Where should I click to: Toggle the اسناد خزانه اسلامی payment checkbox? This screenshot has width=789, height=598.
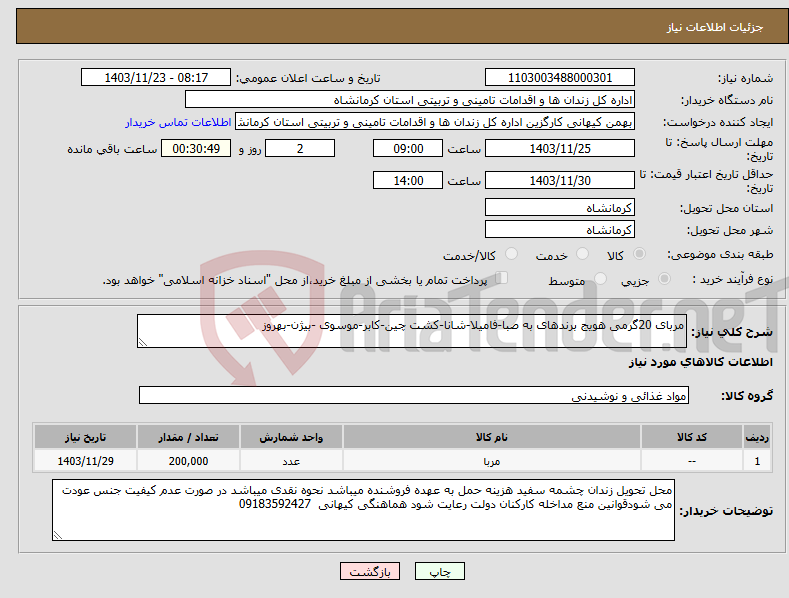[x=502, y=278]
